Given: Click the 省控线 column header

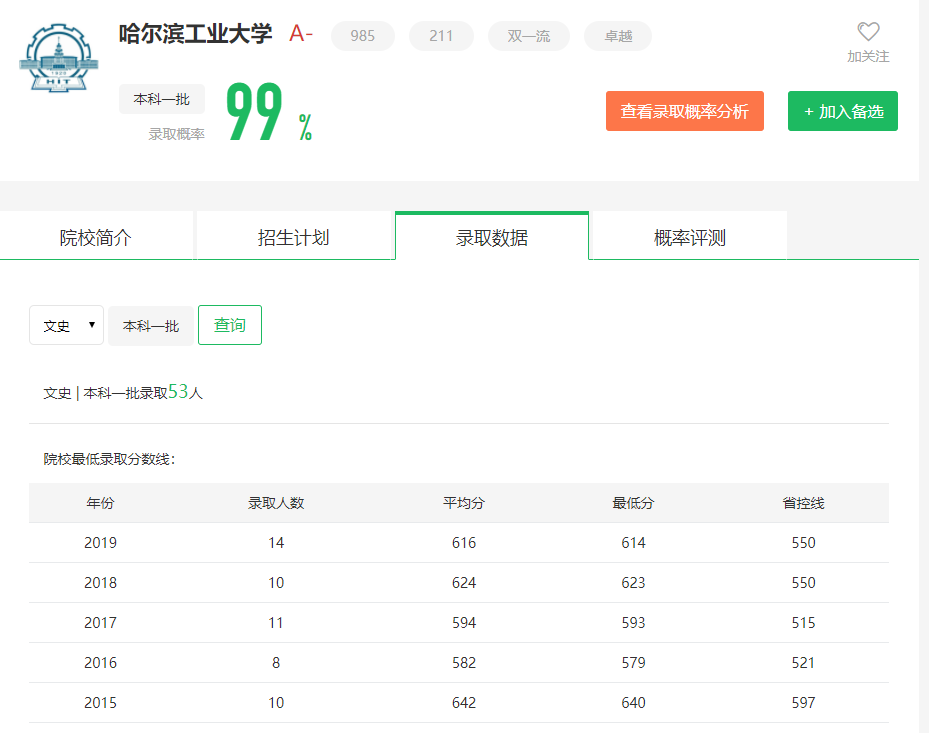Looking at the screenshot, I should pos(803,503).
